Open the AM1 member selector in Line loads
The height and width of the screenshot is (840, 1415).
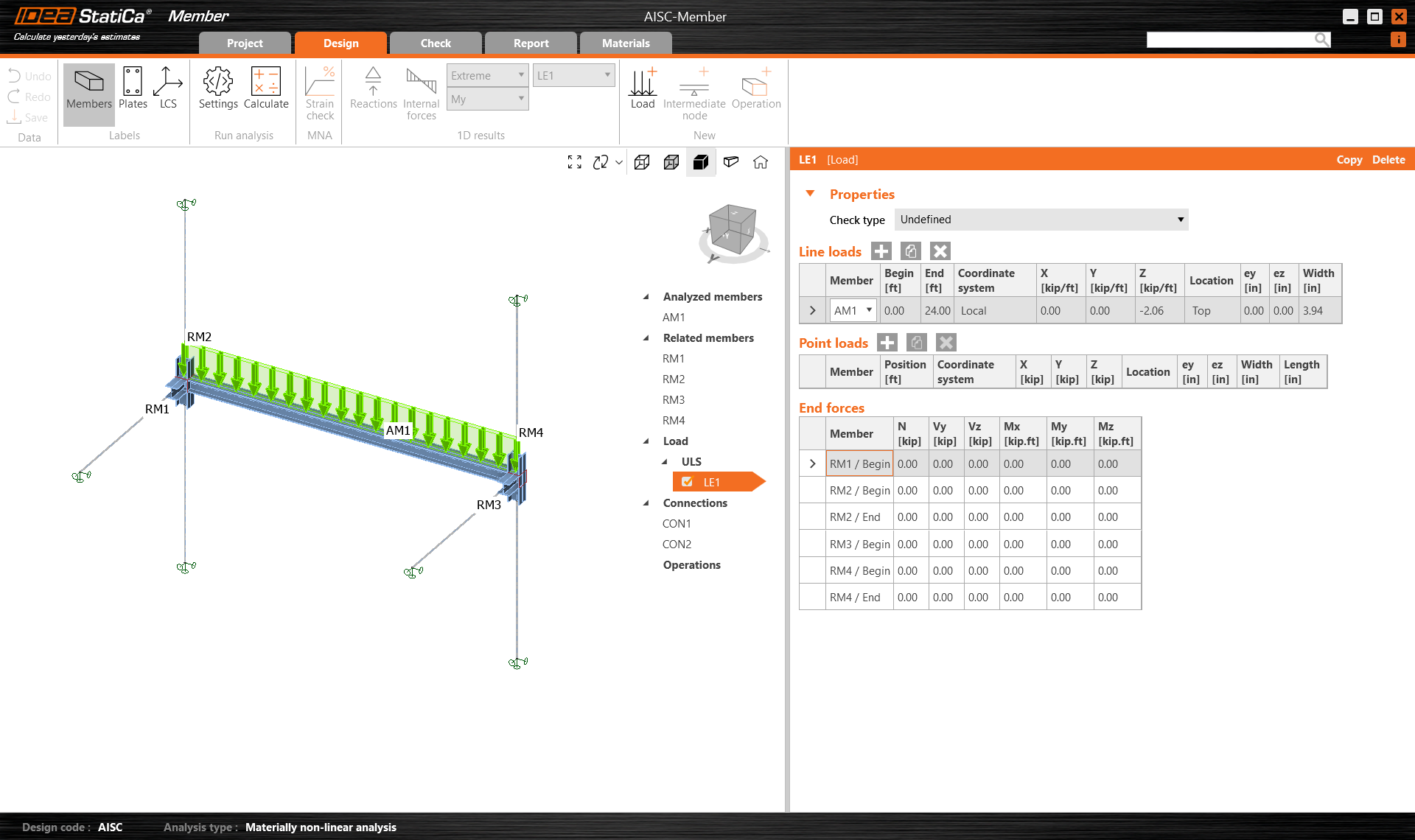coord(851,310)
